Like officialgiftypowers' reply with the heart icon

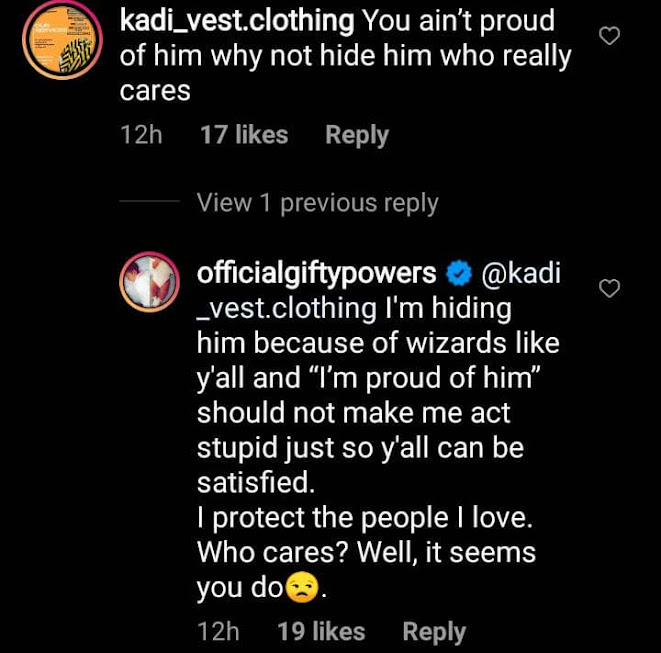point(609,288)
